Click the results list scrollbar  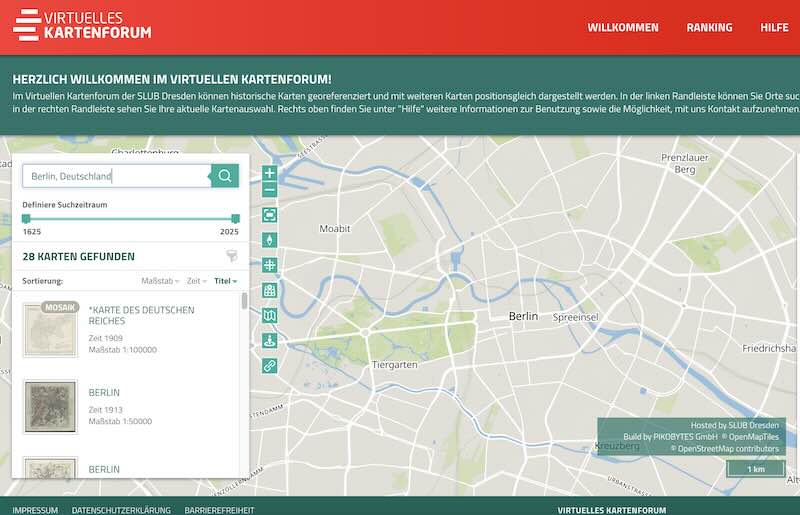[244, 301]
